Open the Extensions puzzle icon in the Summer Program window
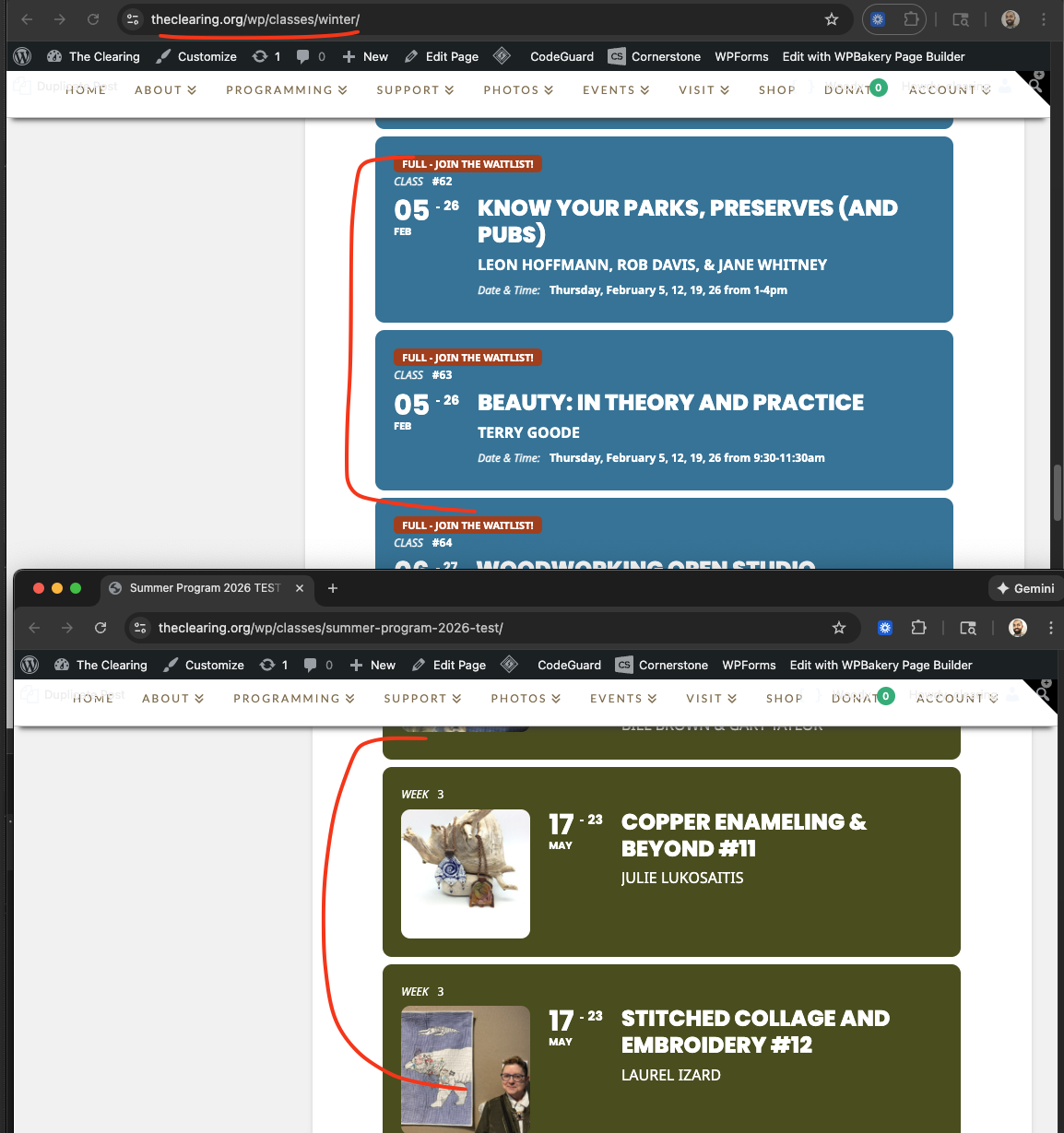The height and width of the screenshot is (1133, 1064). pos(918,628)
